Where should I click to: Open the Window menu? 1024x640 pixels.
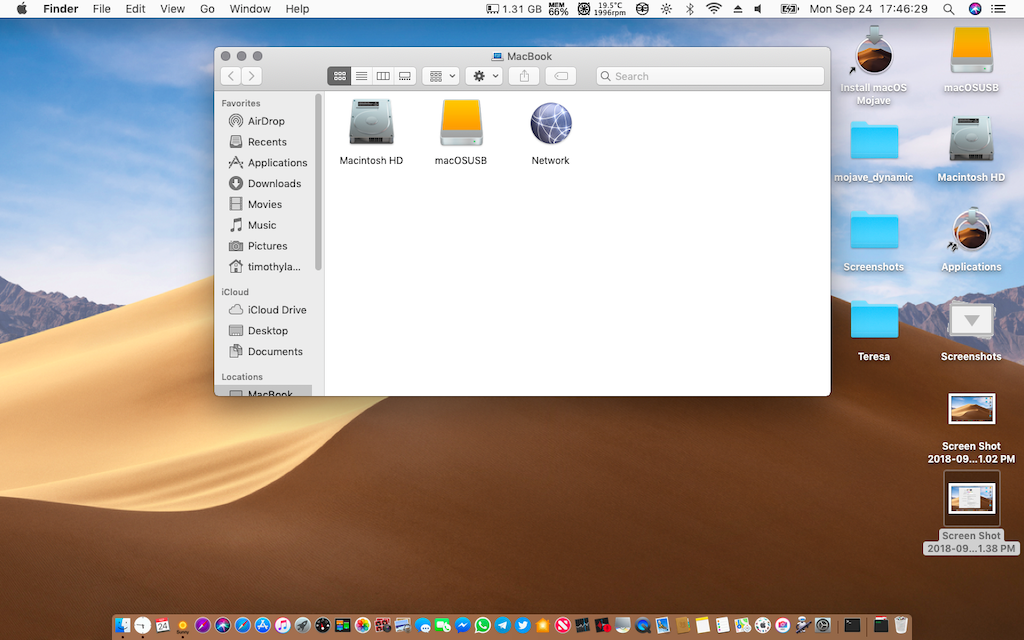[250, 8]
